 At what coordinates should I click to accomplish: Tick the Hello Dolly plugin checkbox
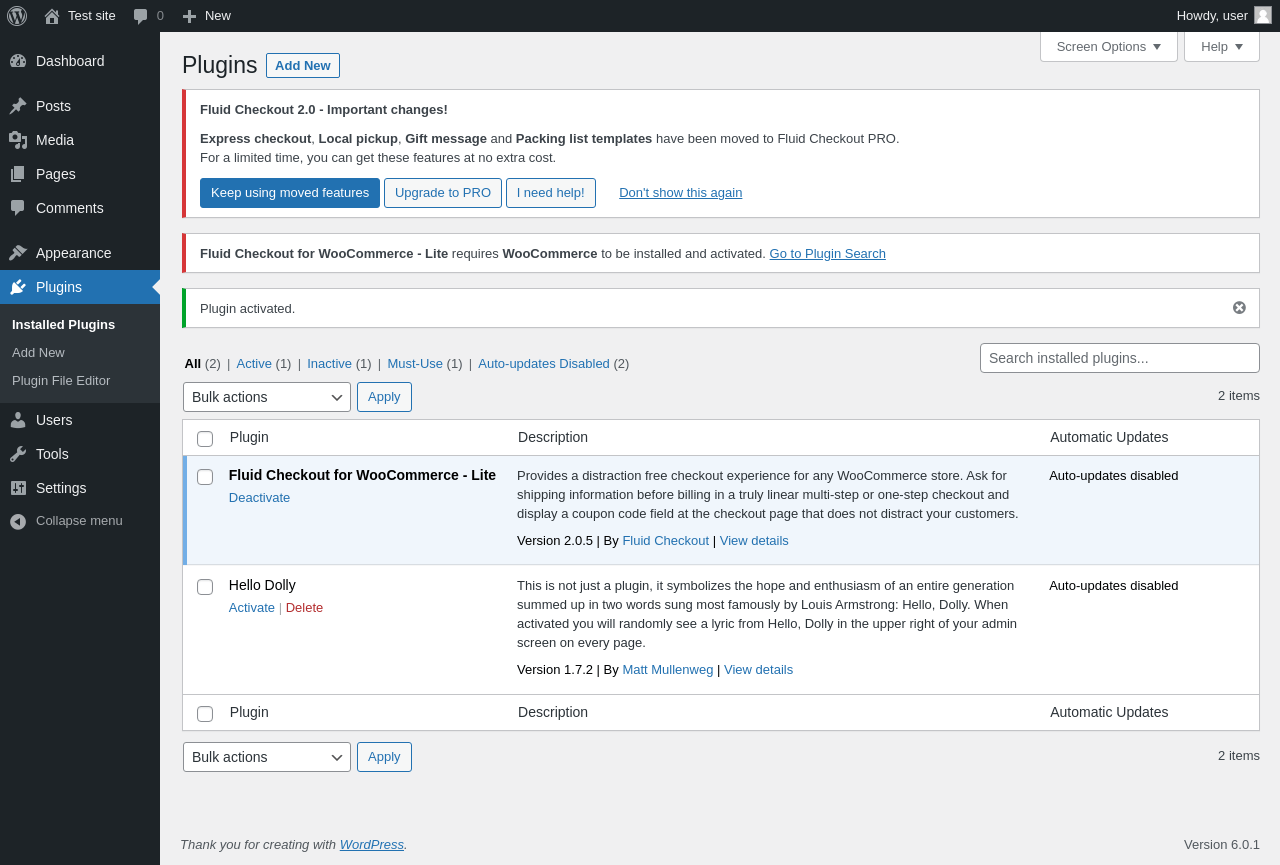pyautogui.click(x=205, y=587)
